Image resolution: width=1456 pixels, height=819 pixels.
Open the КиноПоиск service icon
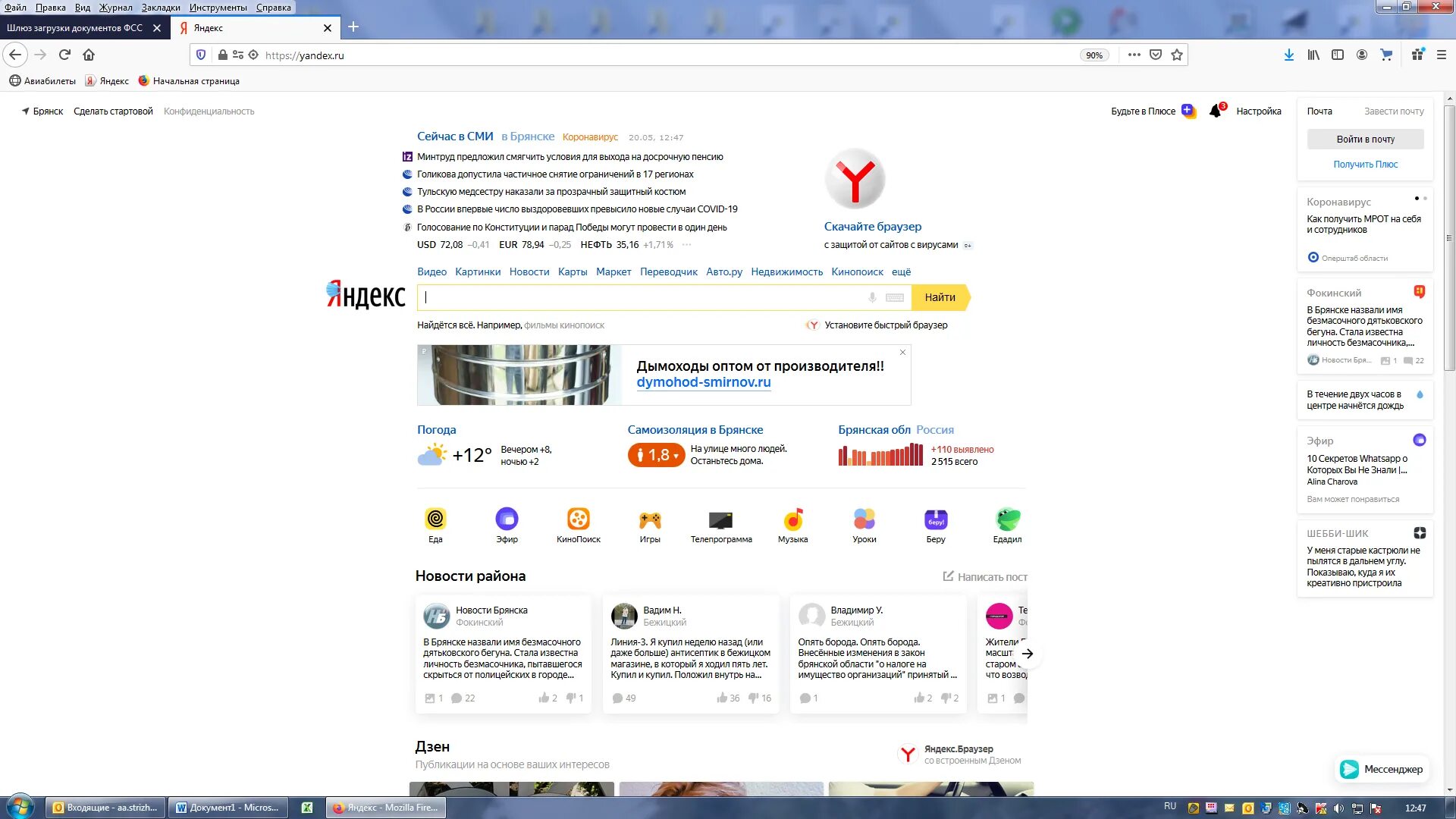(x=578, y=519)
